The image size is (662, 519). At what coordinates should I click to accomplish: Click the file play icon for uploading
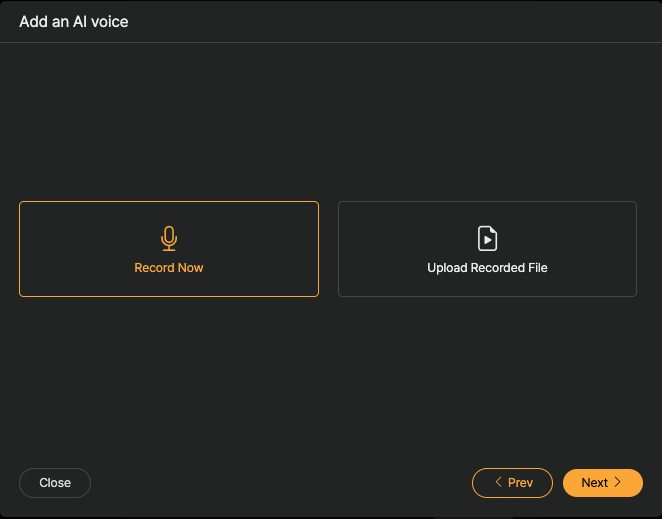pos(487,239)
